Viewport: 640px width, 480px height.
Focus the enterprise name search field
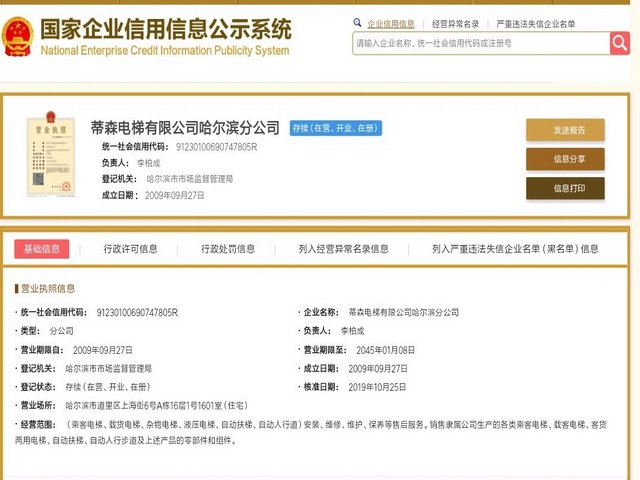tap(481, 43)
